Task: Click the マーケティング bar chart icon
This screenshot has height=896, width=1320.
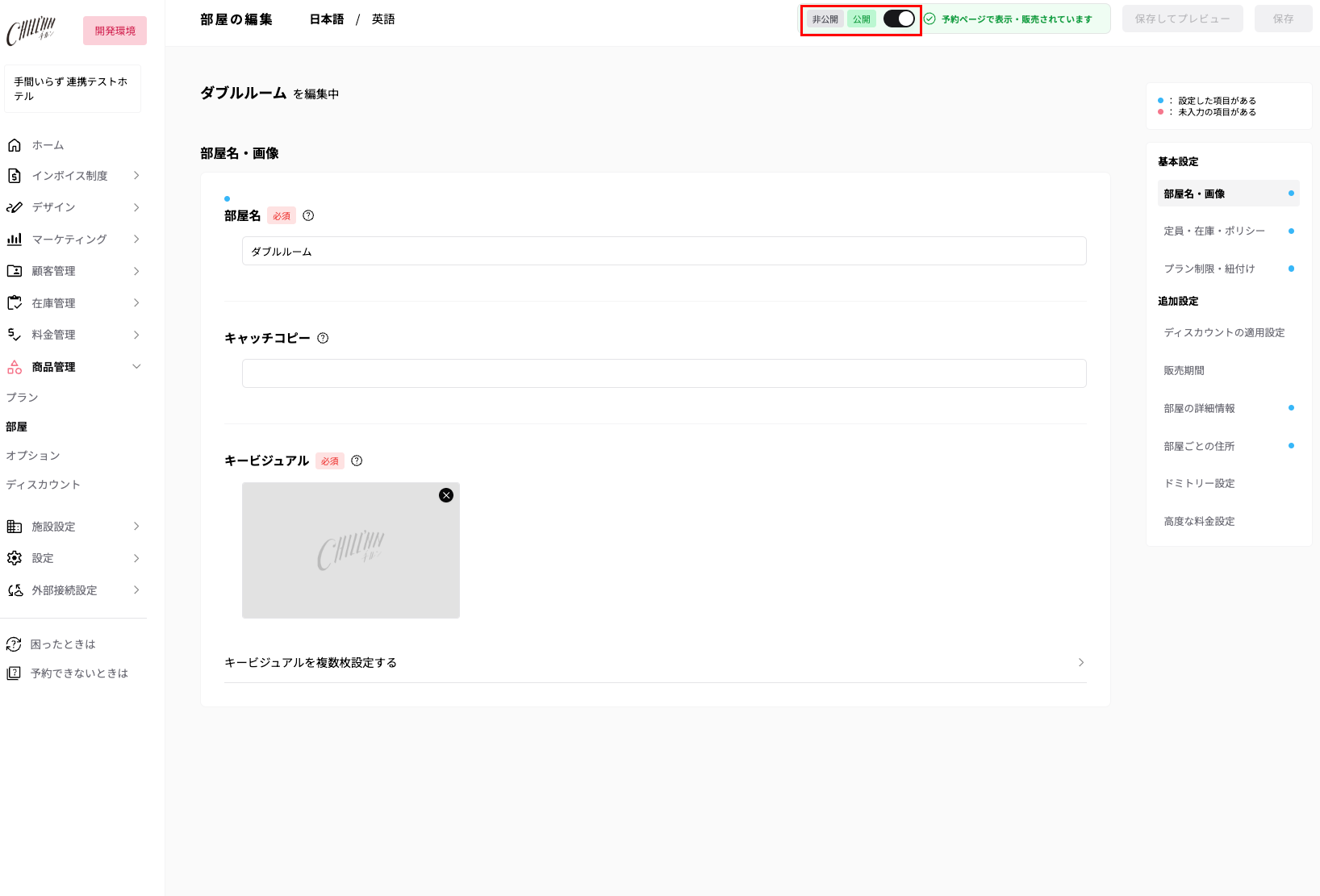Action: tap(14, 240)
